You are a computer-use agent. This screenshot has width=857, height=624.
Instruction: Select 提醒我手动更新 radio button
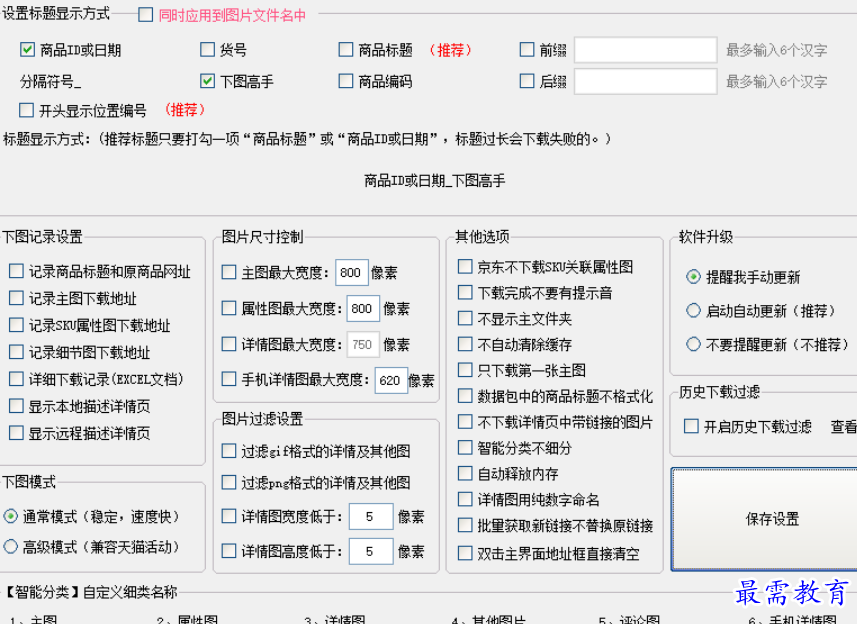click(693, 277)
